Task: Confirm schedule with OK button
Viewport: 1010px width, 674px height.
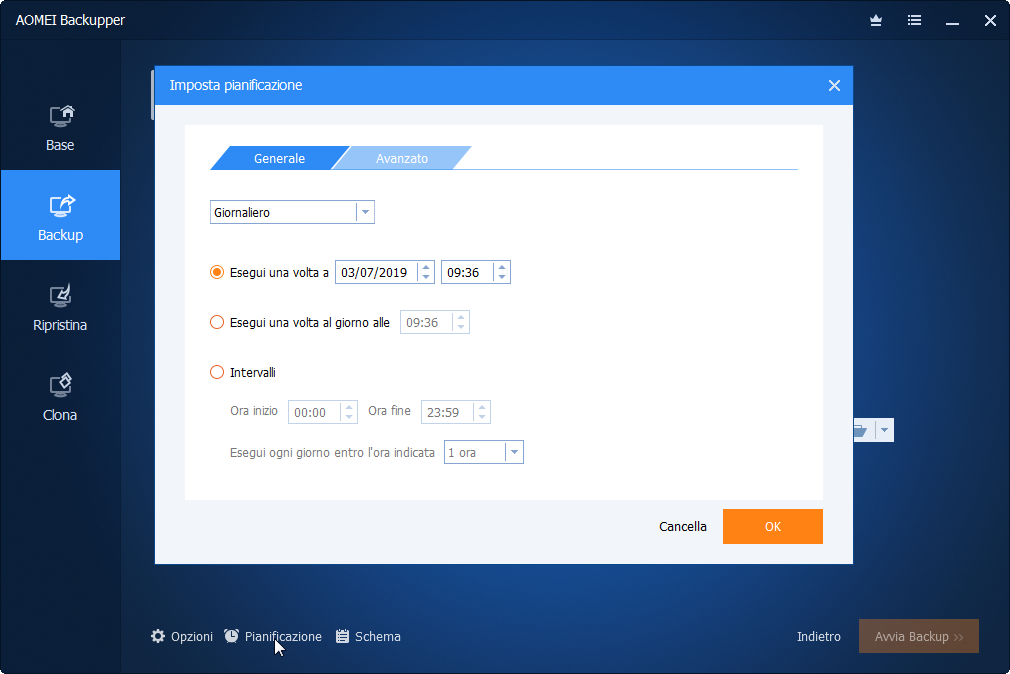Action: 772,526
